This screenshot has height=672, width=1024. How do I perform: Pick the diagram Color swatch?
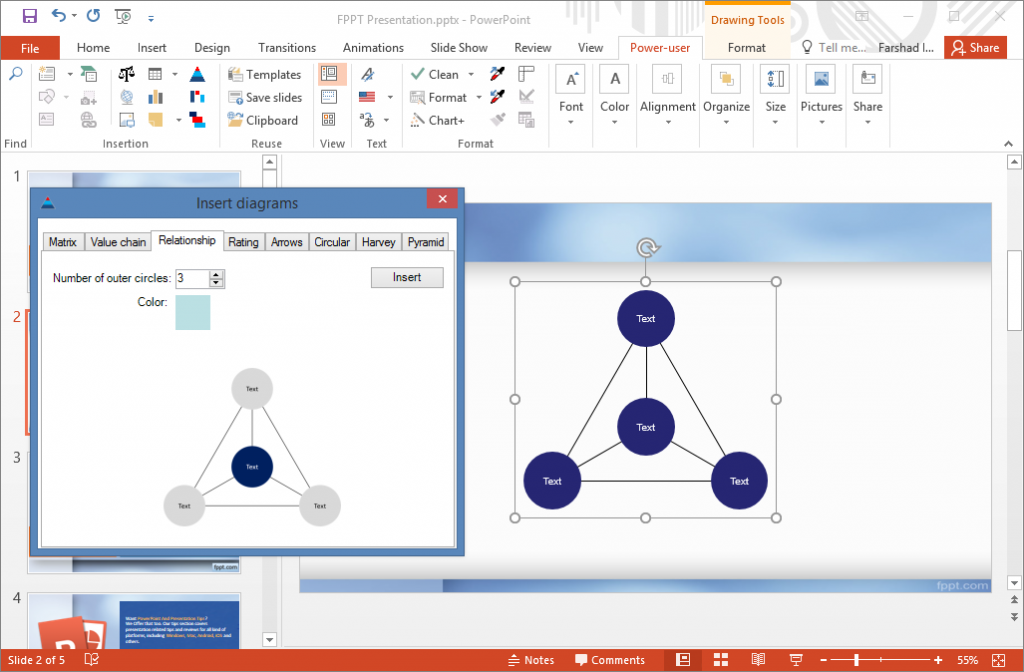(x=192, y=312)
